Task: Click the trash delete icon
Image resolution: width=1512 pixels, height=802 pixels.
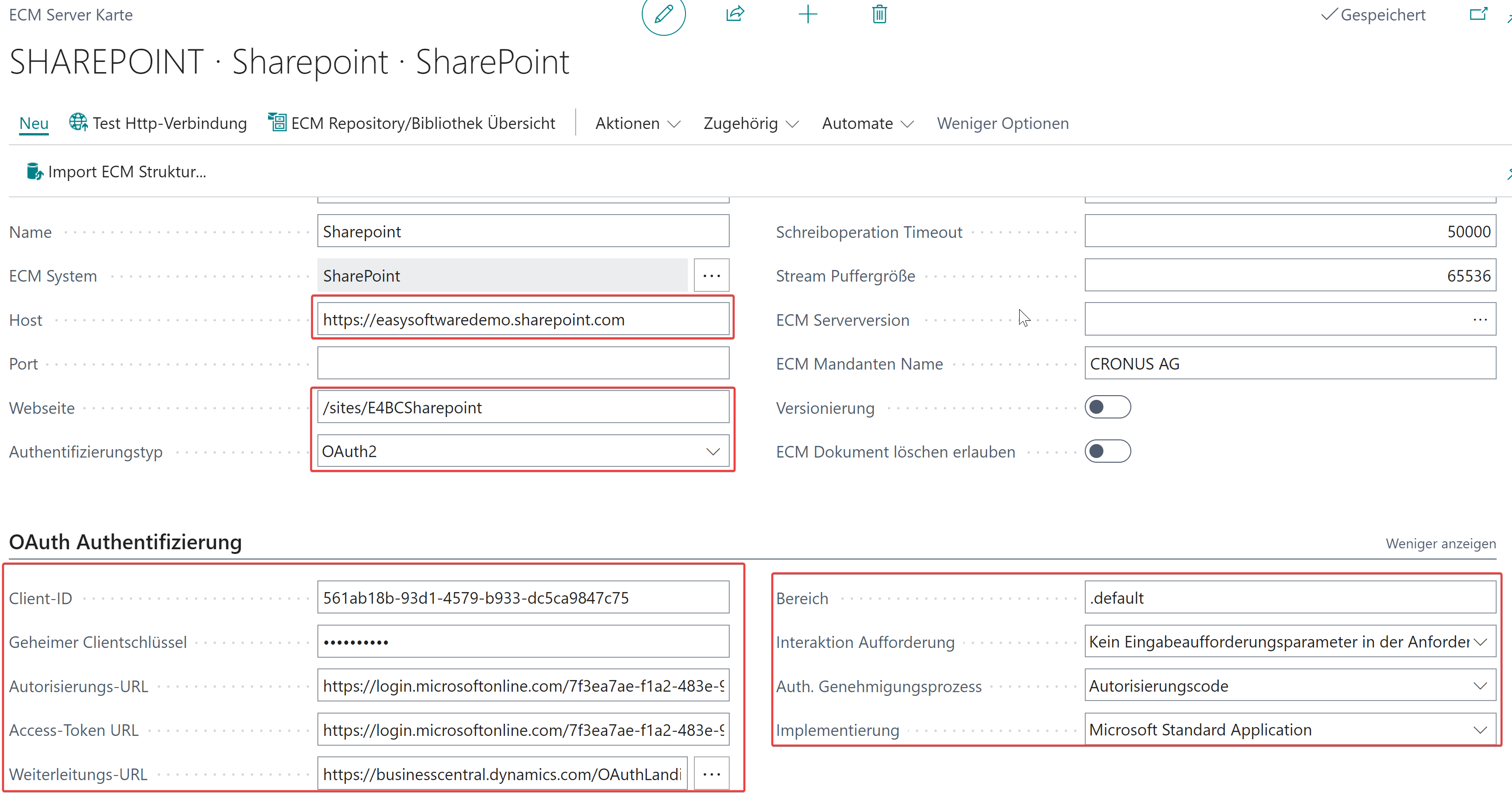Action: pos(879,14)
